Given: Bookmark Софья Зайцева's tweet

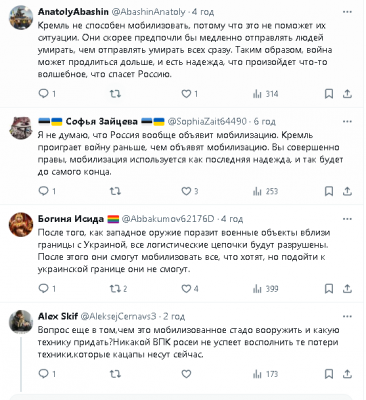Looking at the screenshot, I should tap(329, 191).
